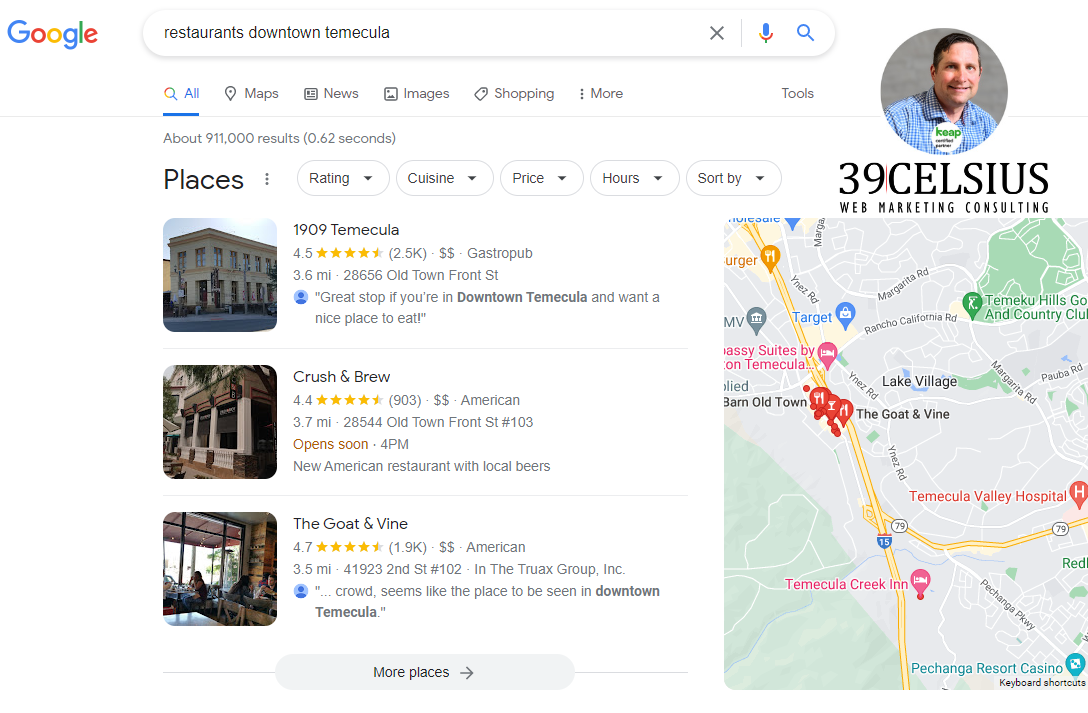
Task: Open the Price filter dropdown
Action: 541,178
